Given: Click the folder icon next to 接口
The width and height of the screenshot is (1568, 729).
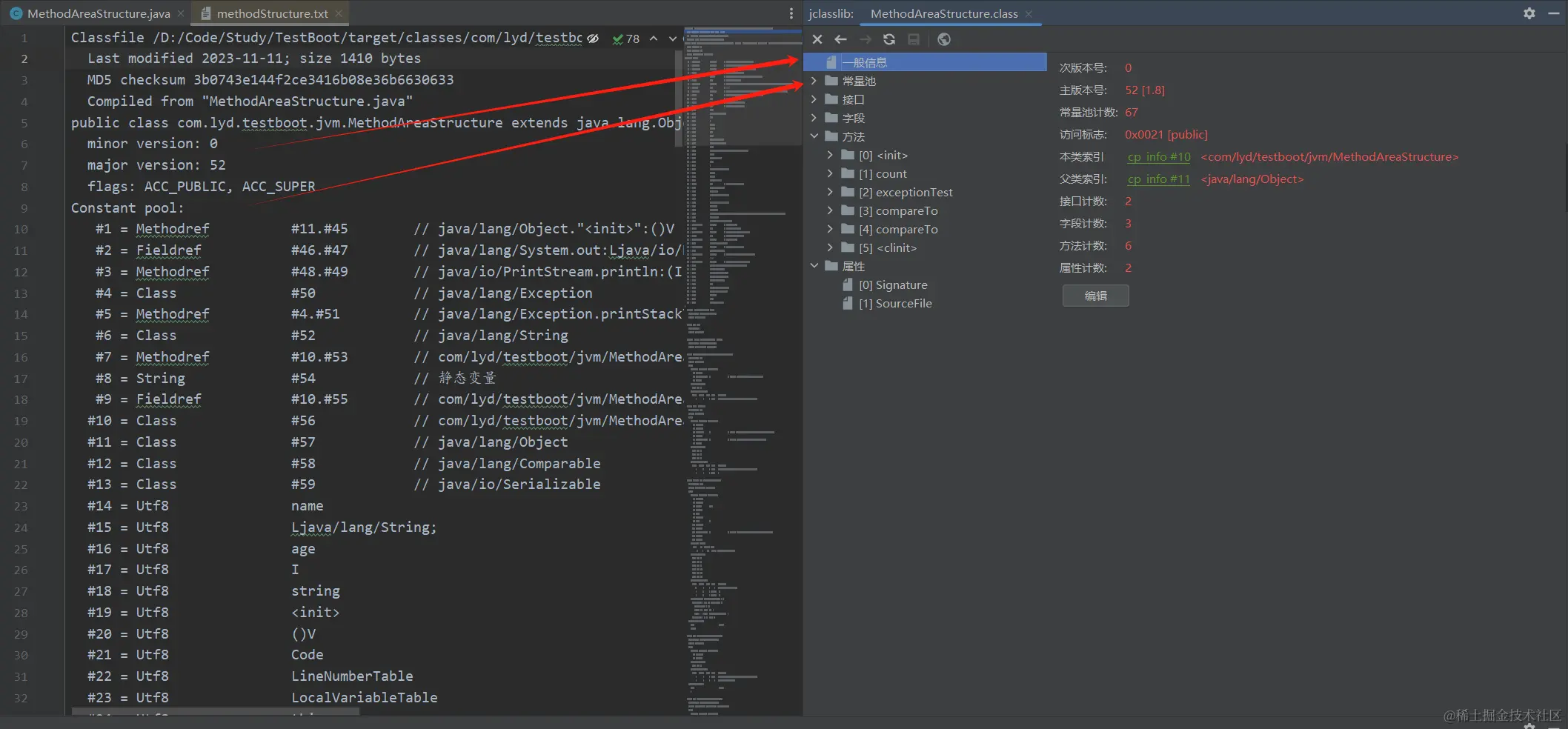Looking at the screenshot, I should 831,99.
